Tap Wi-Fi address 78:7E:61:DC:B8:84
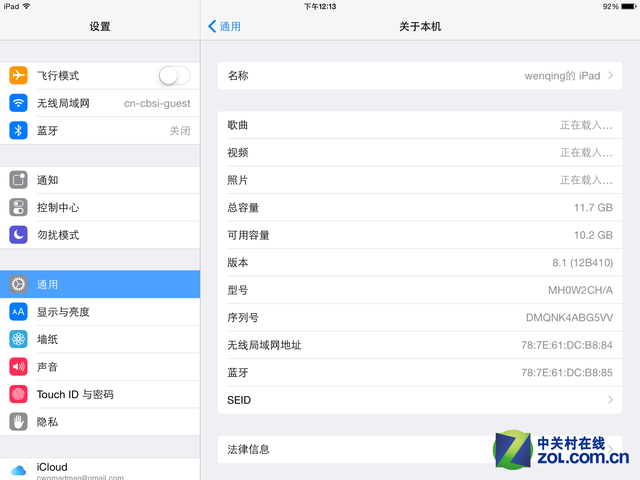 pyautogui.click(x=567, y=345)
